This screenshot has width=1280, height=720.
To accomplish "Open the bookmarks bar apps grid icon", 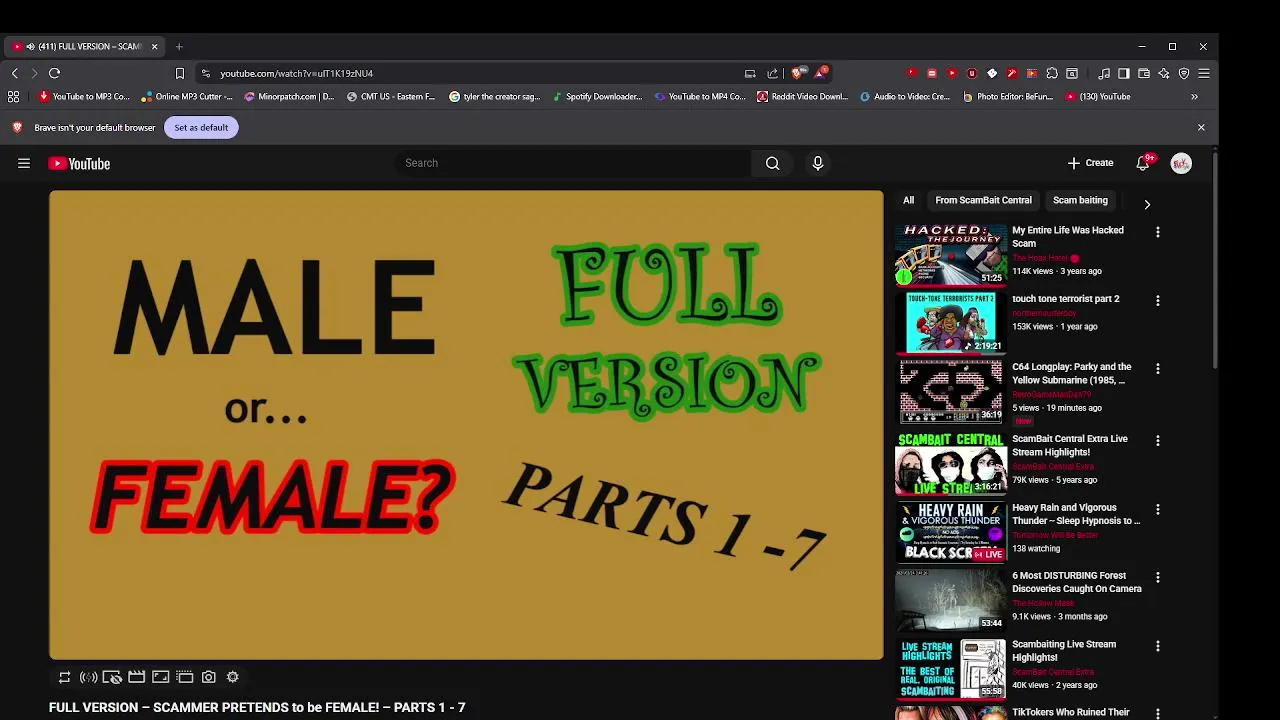I will pos(13,97).
